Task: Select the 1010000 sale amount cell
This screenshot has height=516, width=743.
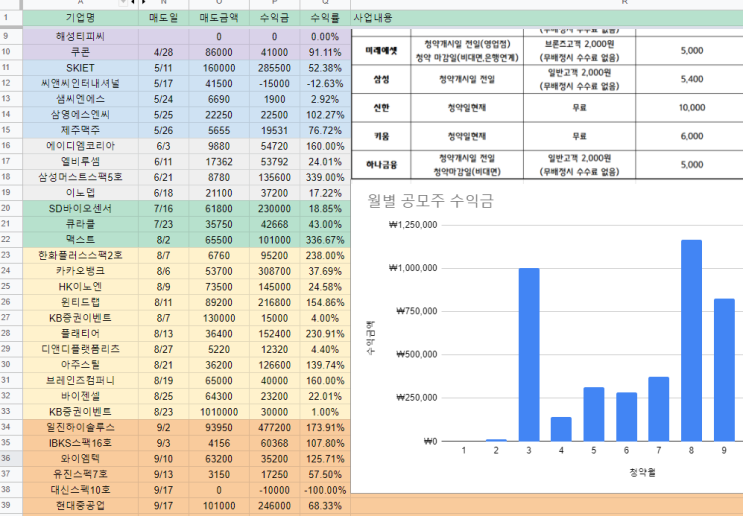Action: (x=219, y=412)
